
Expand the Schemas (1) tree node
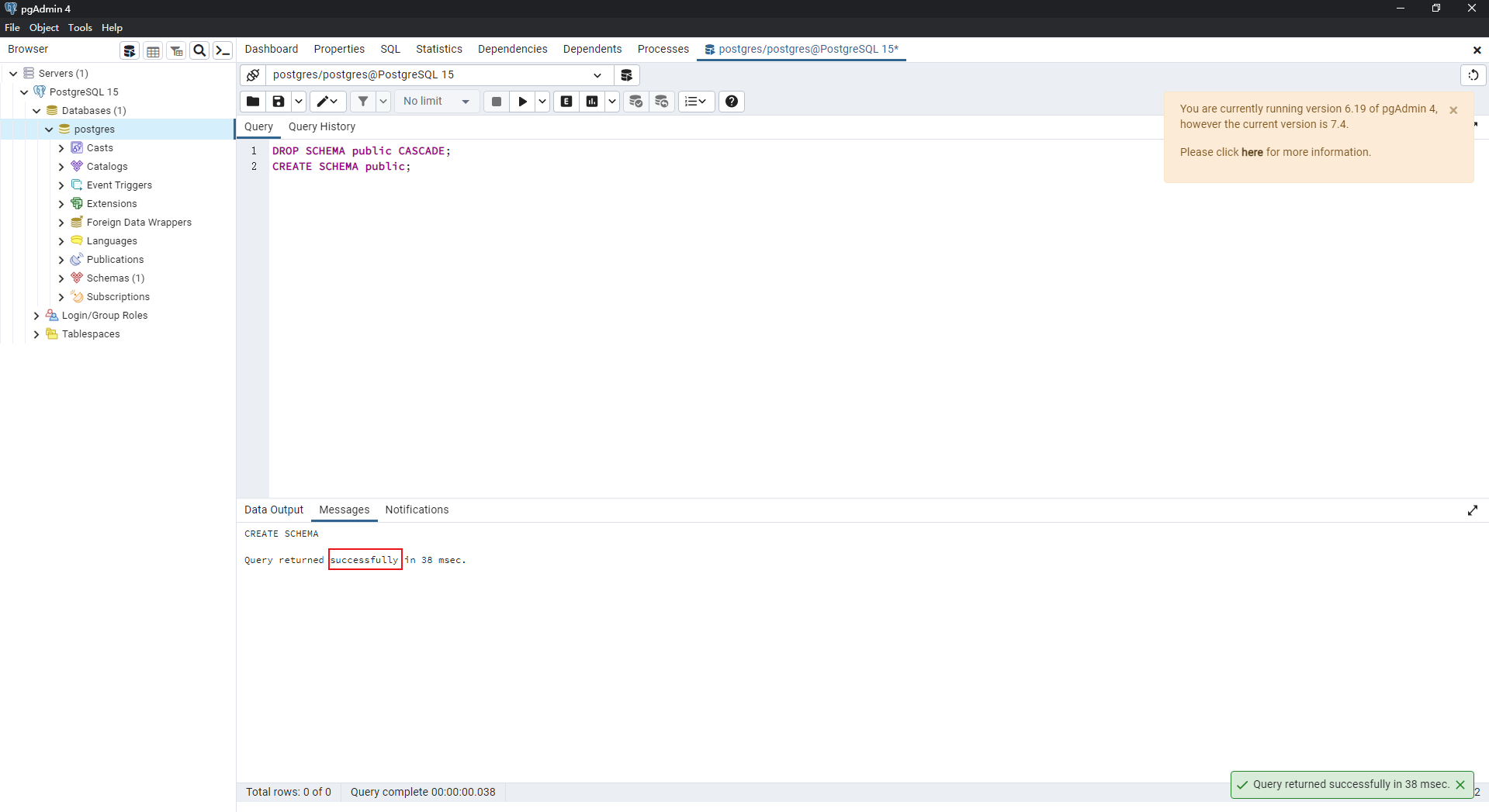tap(61, 278)
